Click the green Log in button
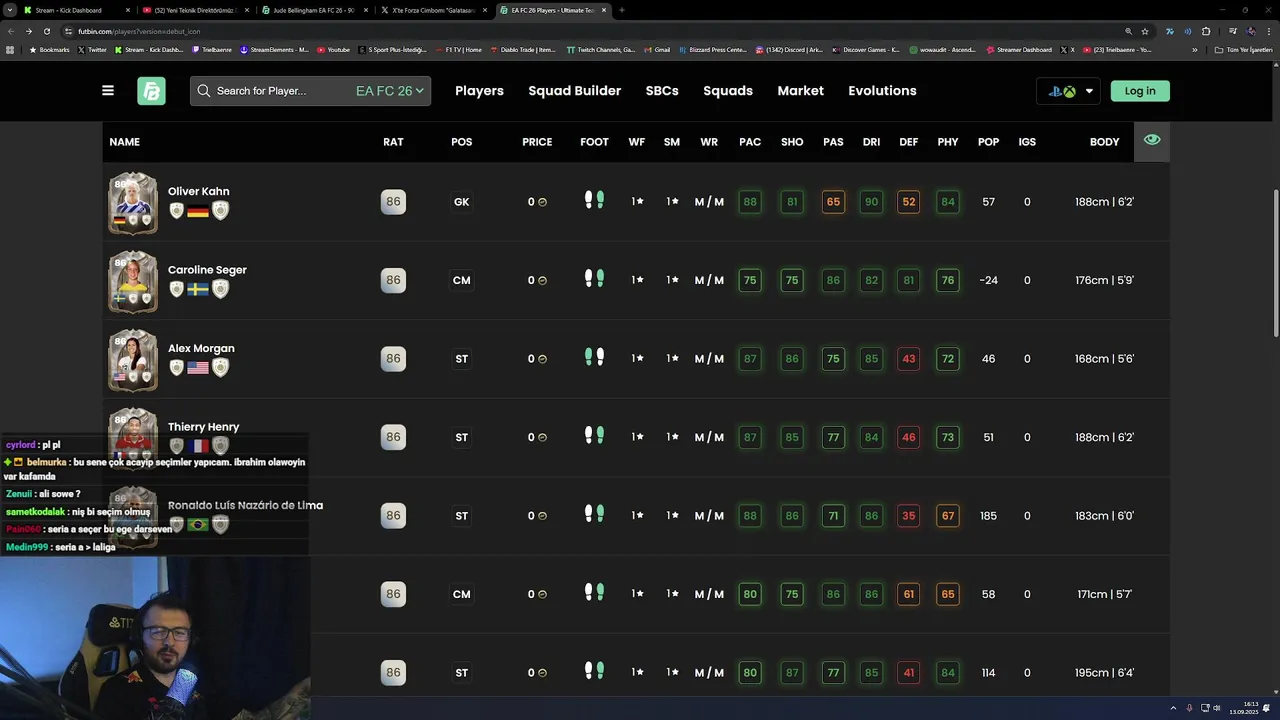Viewport: 1280px width, 720px height. (1140, 91)
